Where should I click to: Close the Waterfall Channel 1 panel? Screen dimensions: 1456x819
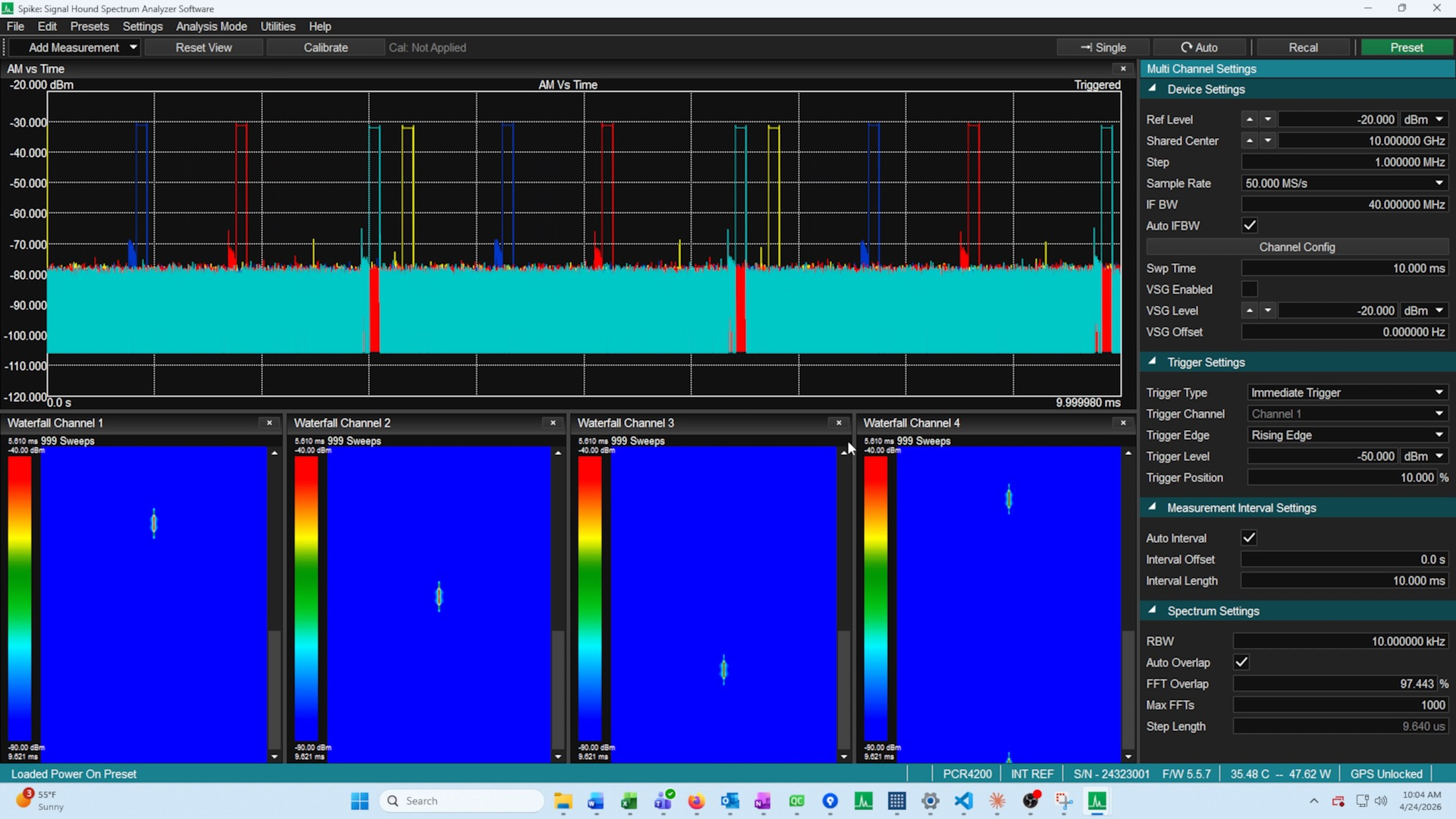click(x=269, y=422)
